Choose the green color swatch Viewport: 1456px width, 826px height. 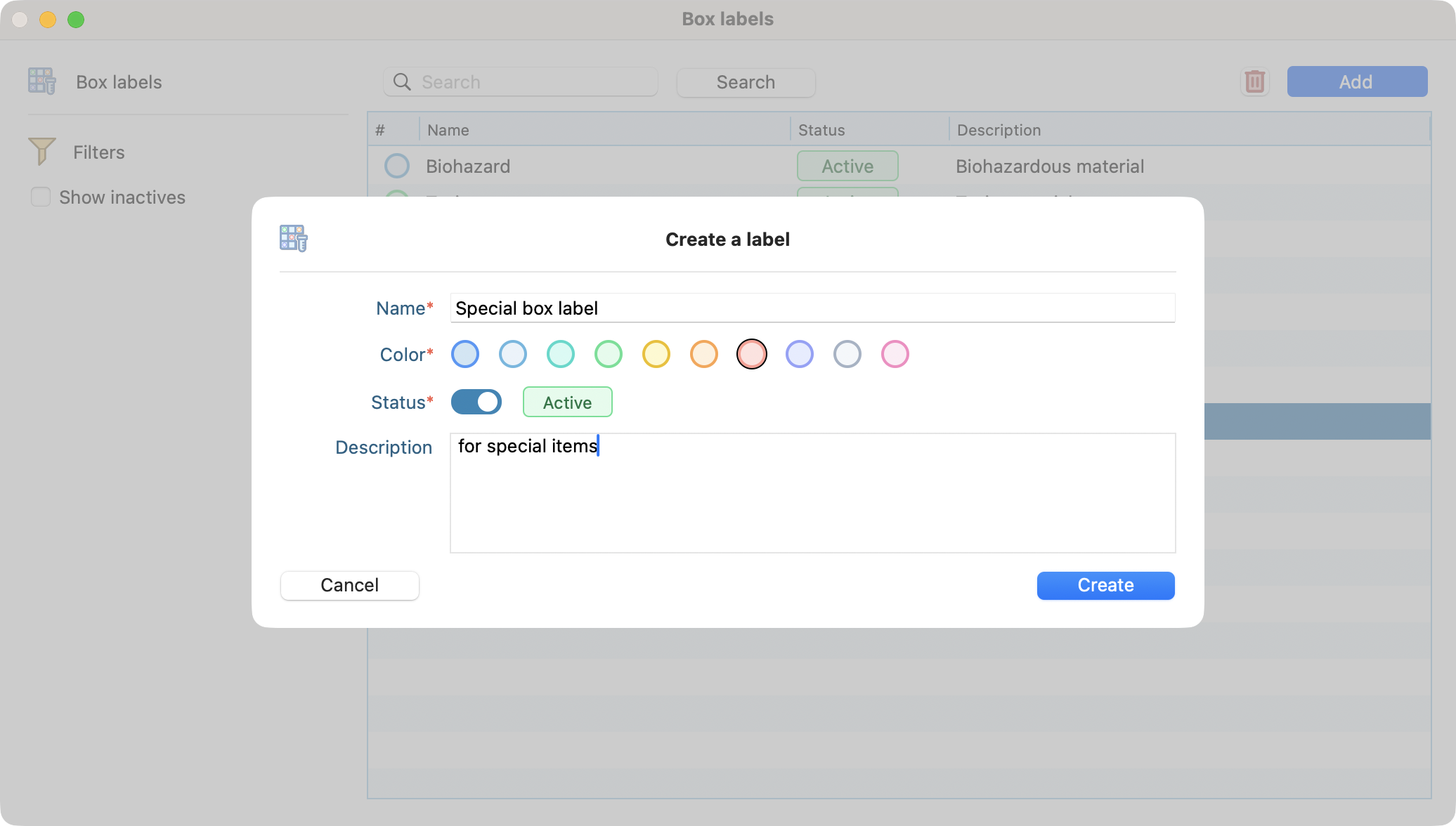[608, 355]
